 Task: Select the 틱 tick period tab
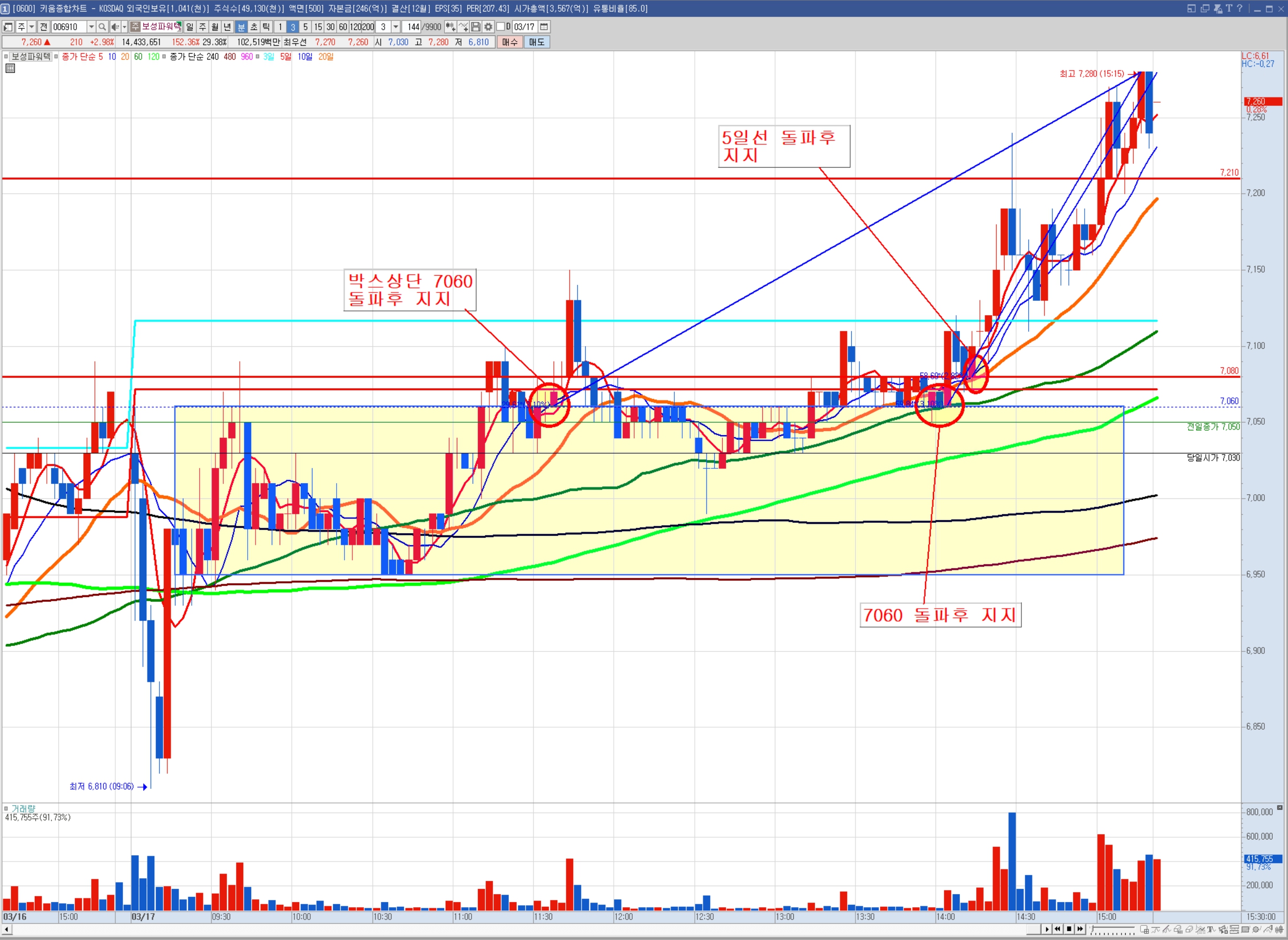[266, 27]
